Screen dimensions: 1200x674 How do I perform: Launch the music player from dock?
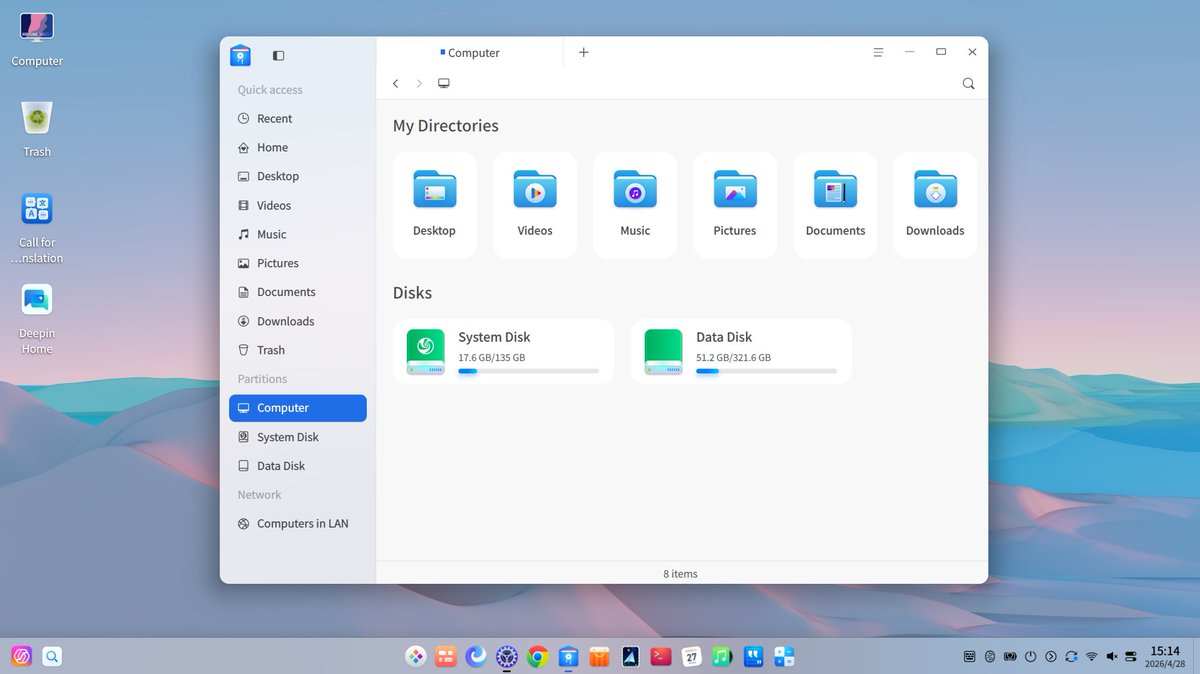[722, 656]
